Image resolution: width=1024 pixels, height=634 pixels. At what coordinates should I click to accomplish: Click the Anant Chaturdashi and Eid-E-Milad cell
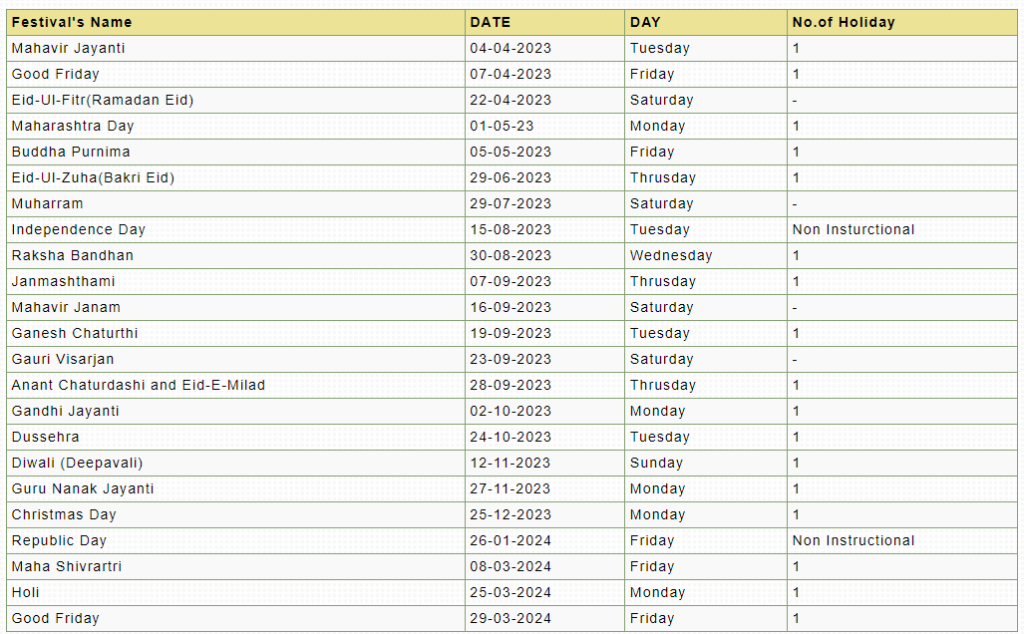click(138, 385)
